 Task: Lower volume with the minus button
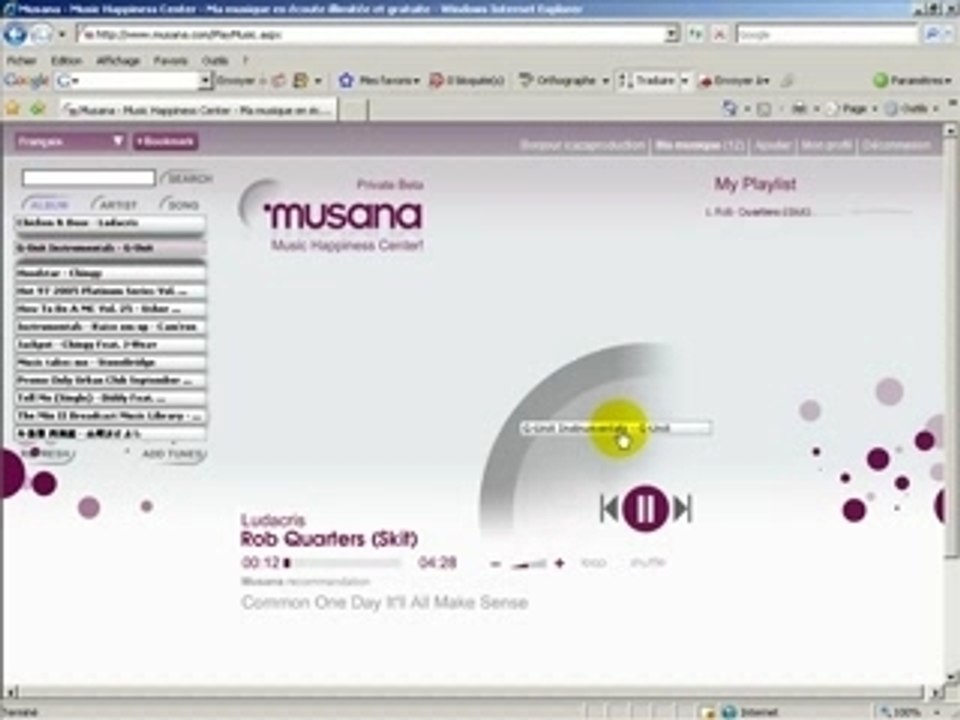pos(496,564)
